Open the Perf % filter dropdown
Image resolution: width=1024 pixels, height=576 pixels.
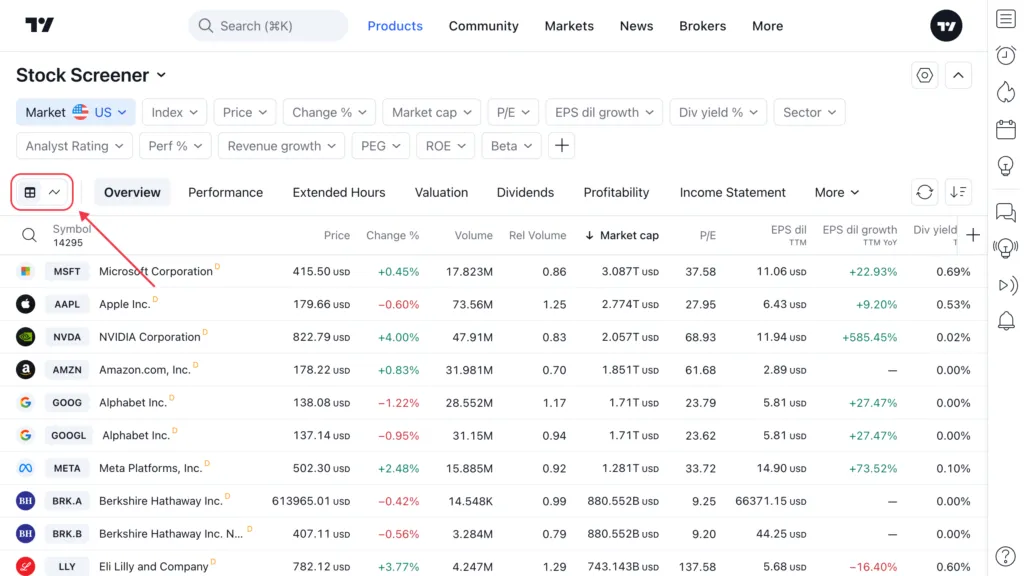[175, 146]
